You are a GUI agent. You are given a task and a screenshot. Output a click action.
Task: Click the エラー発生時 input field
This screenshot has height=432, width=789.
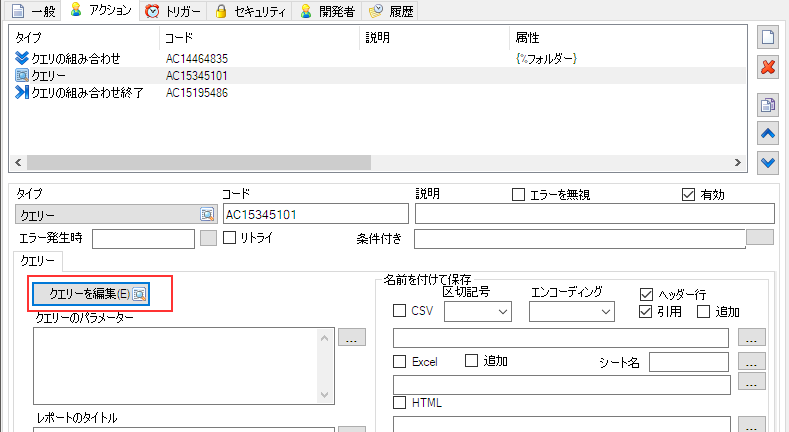point(143,239)
